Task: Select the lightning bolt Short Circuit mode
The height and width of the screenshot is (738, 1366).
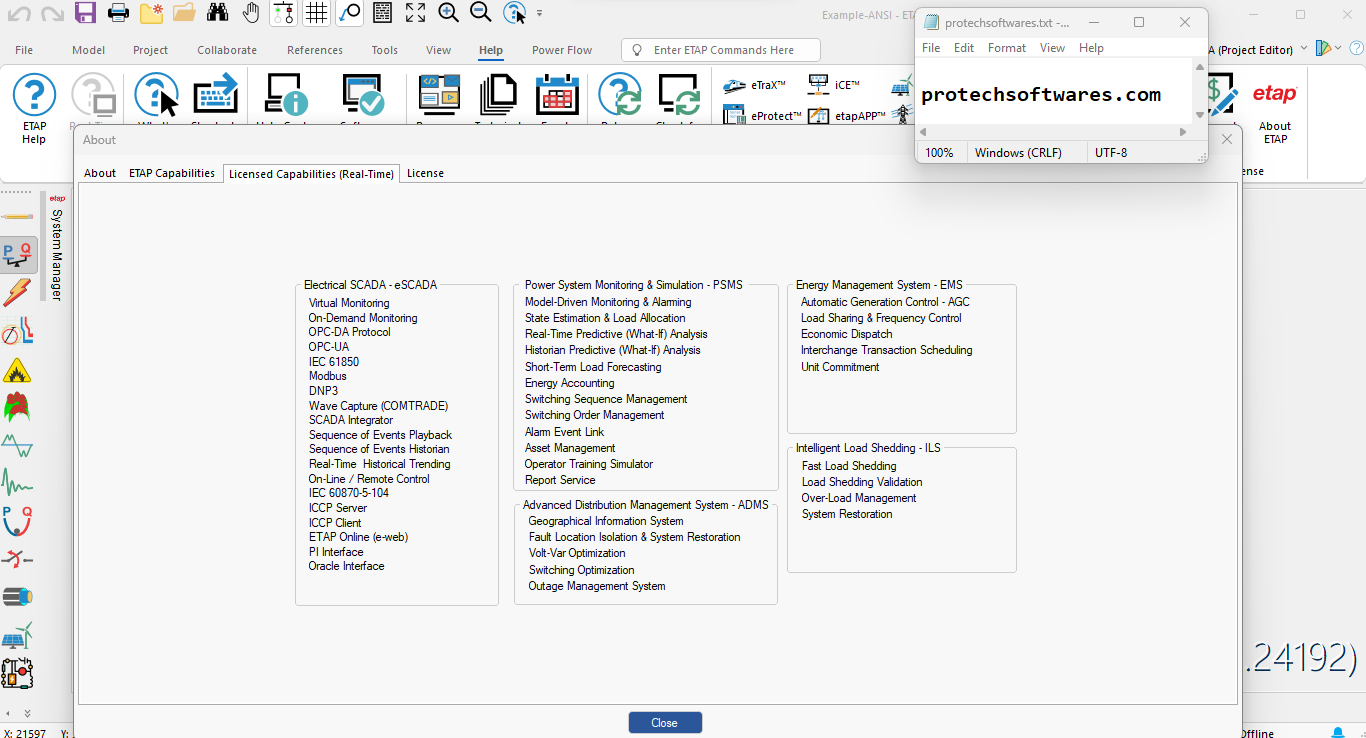Action: [17, 292]
